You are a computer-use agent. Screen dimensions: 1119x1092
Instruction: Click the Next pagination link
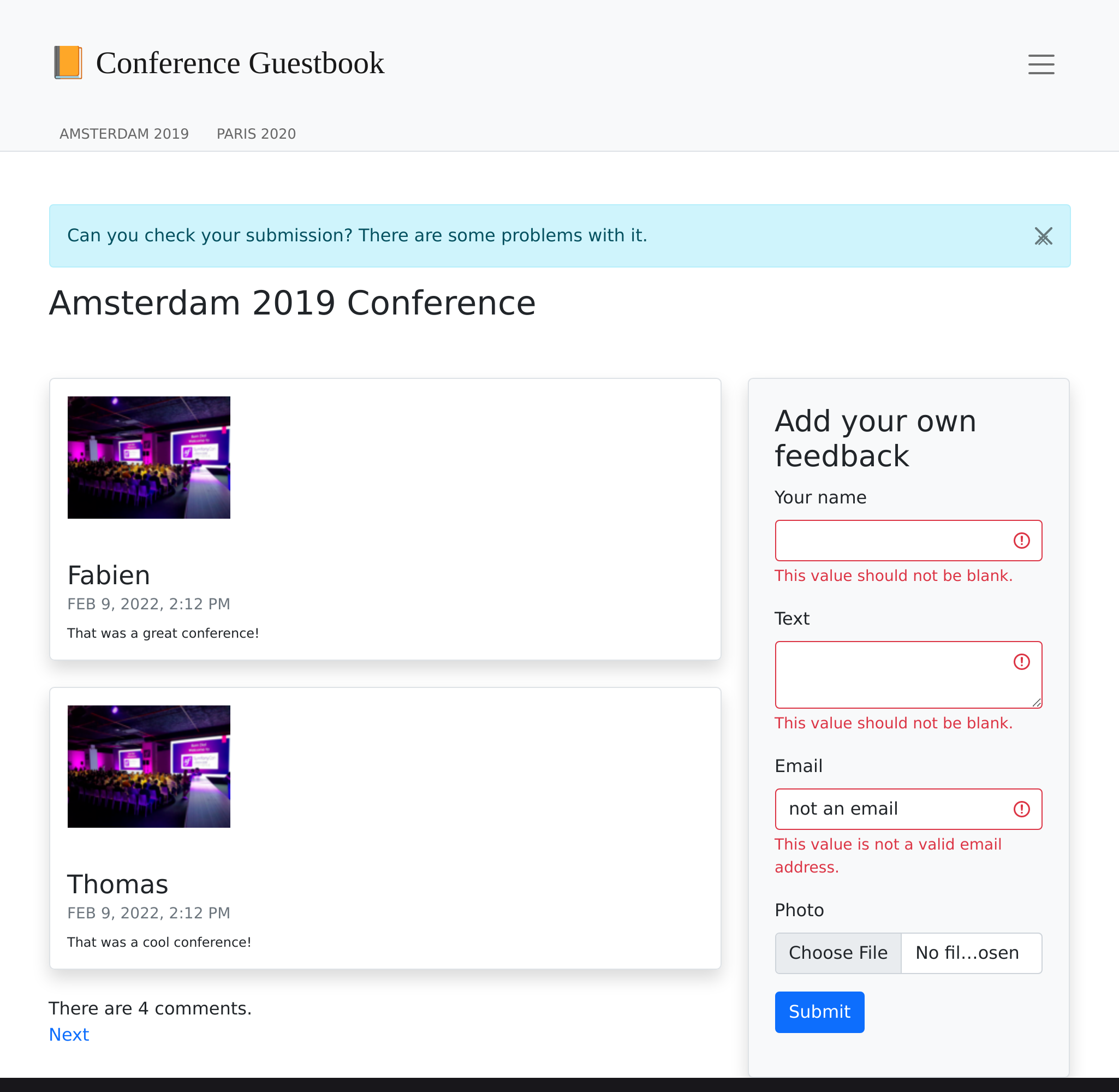tap(69, 1034)
